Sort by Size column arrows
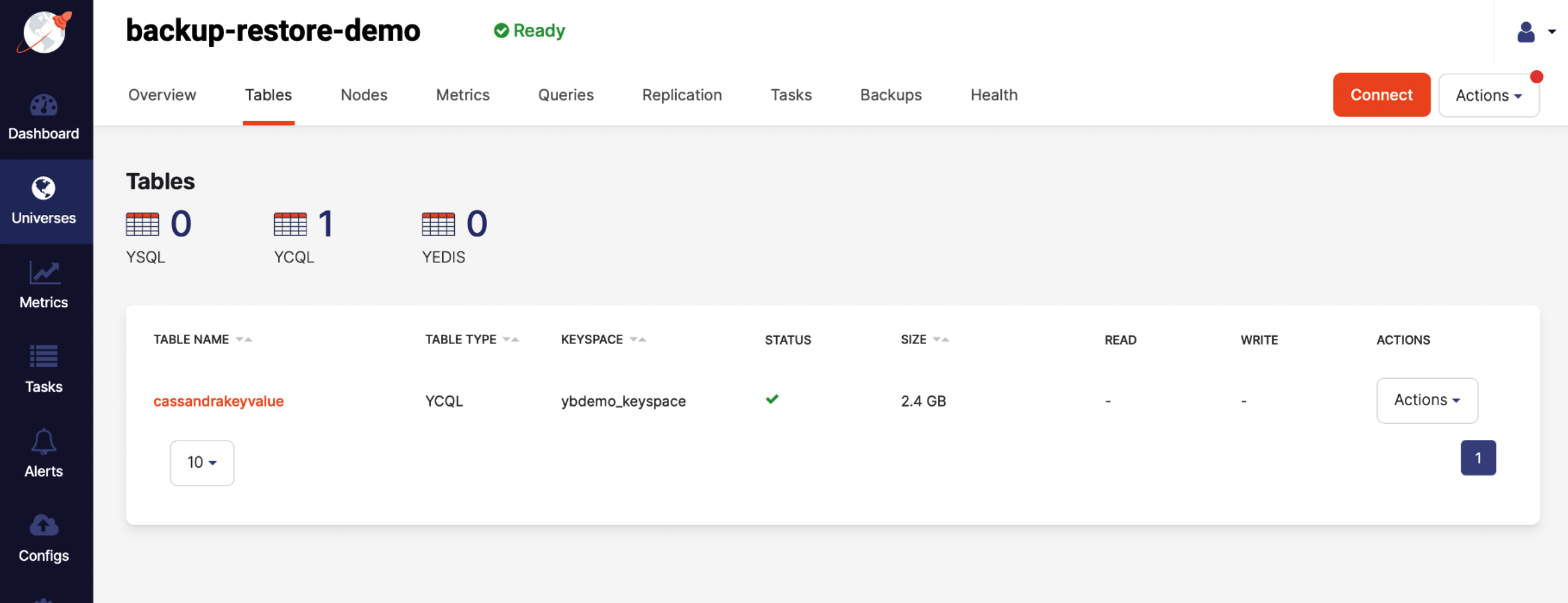1568x603 pixels. pos(941,339)
